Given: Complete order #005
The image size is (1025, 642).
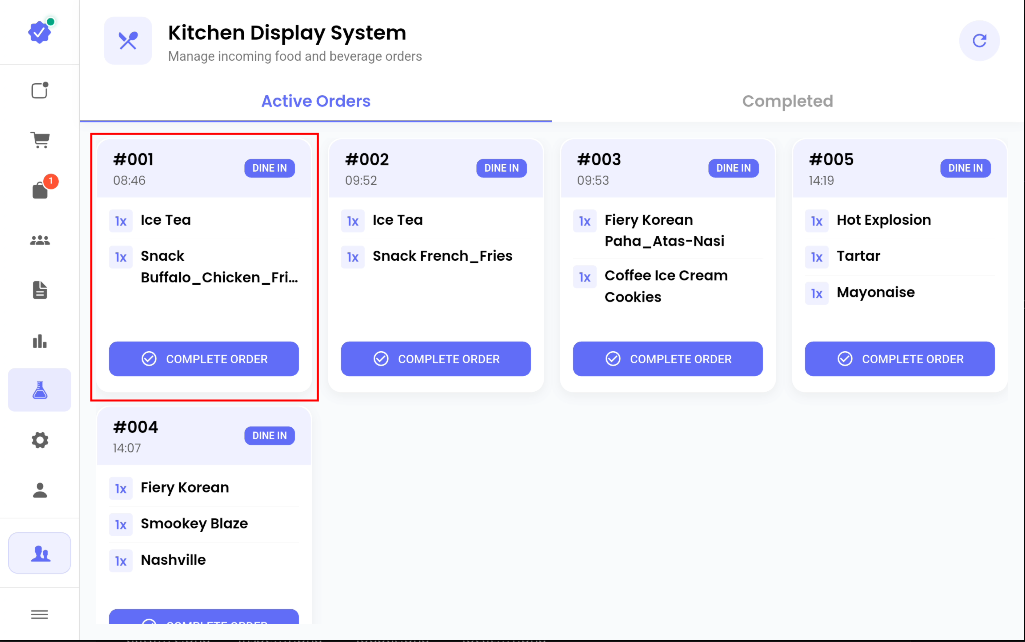Looking at the screenshot, I should pos(900,359).
